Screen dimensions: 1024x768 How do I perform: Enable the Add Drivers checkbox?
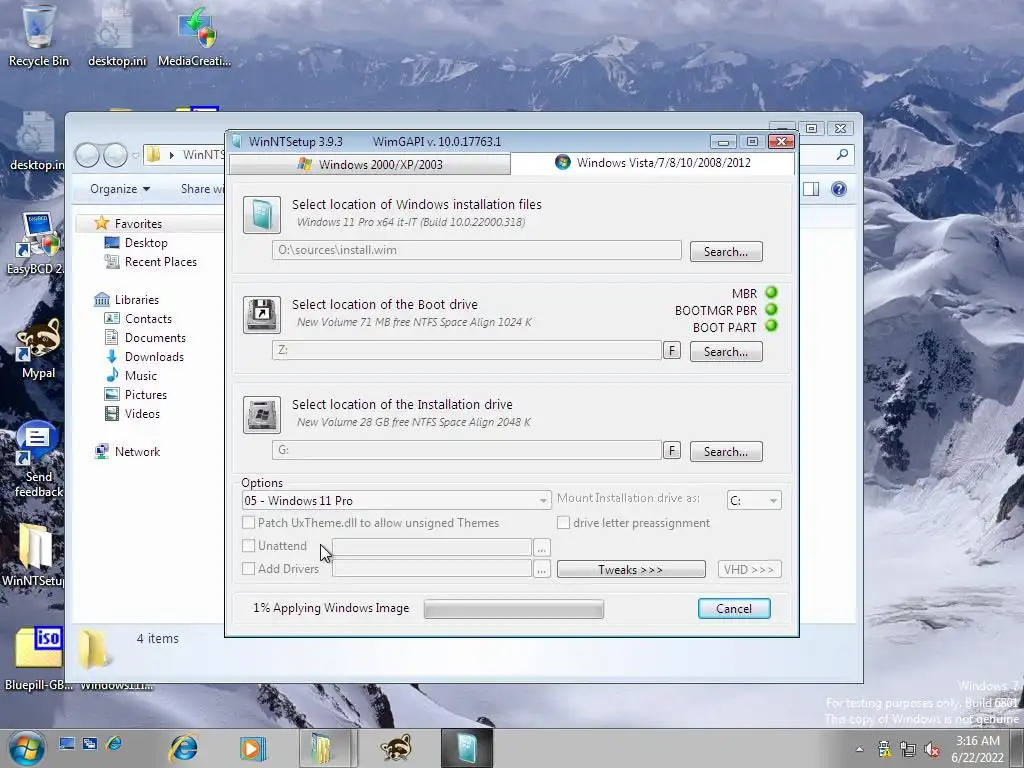[x=248, y=569]
